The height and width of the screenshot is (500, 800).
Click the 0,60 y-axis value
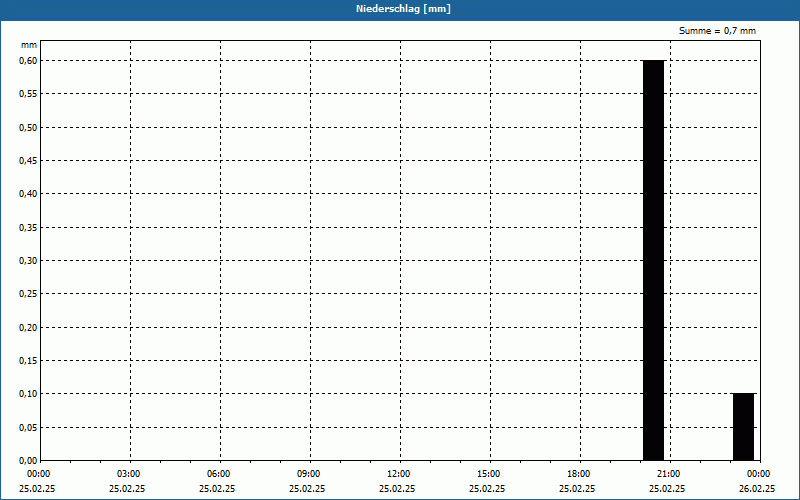(28, 60)
